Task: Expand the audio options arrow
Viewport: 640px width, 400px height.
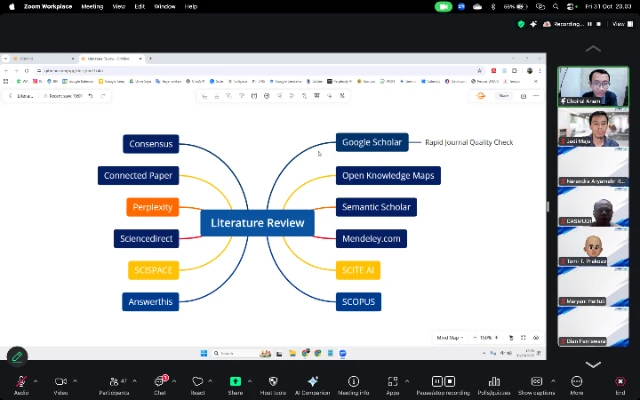Action: 35,381
